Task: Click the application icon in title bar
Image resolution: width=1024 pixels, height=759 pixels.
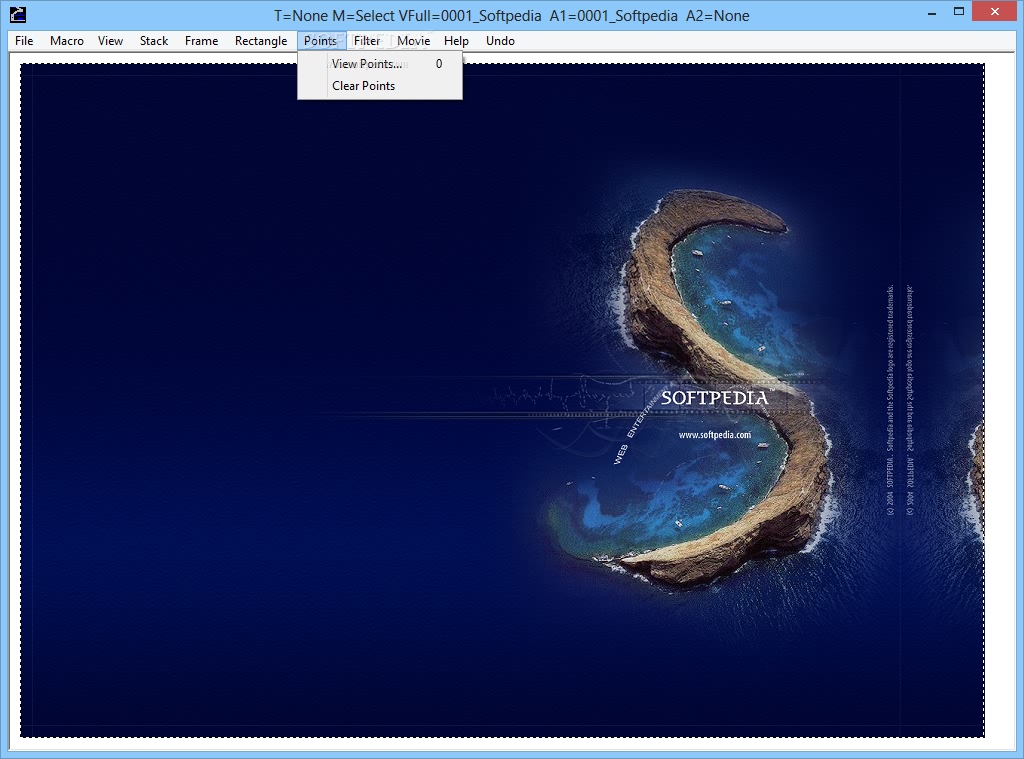Action: 18,14
